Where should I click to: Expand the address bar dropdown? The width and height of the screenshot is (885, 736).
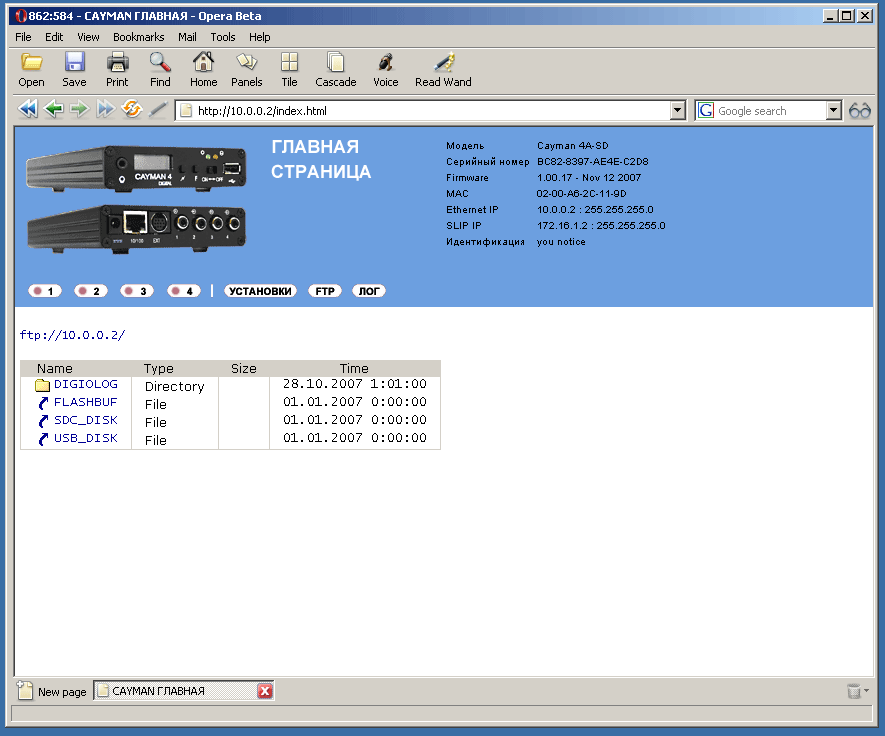coord(678,110)
